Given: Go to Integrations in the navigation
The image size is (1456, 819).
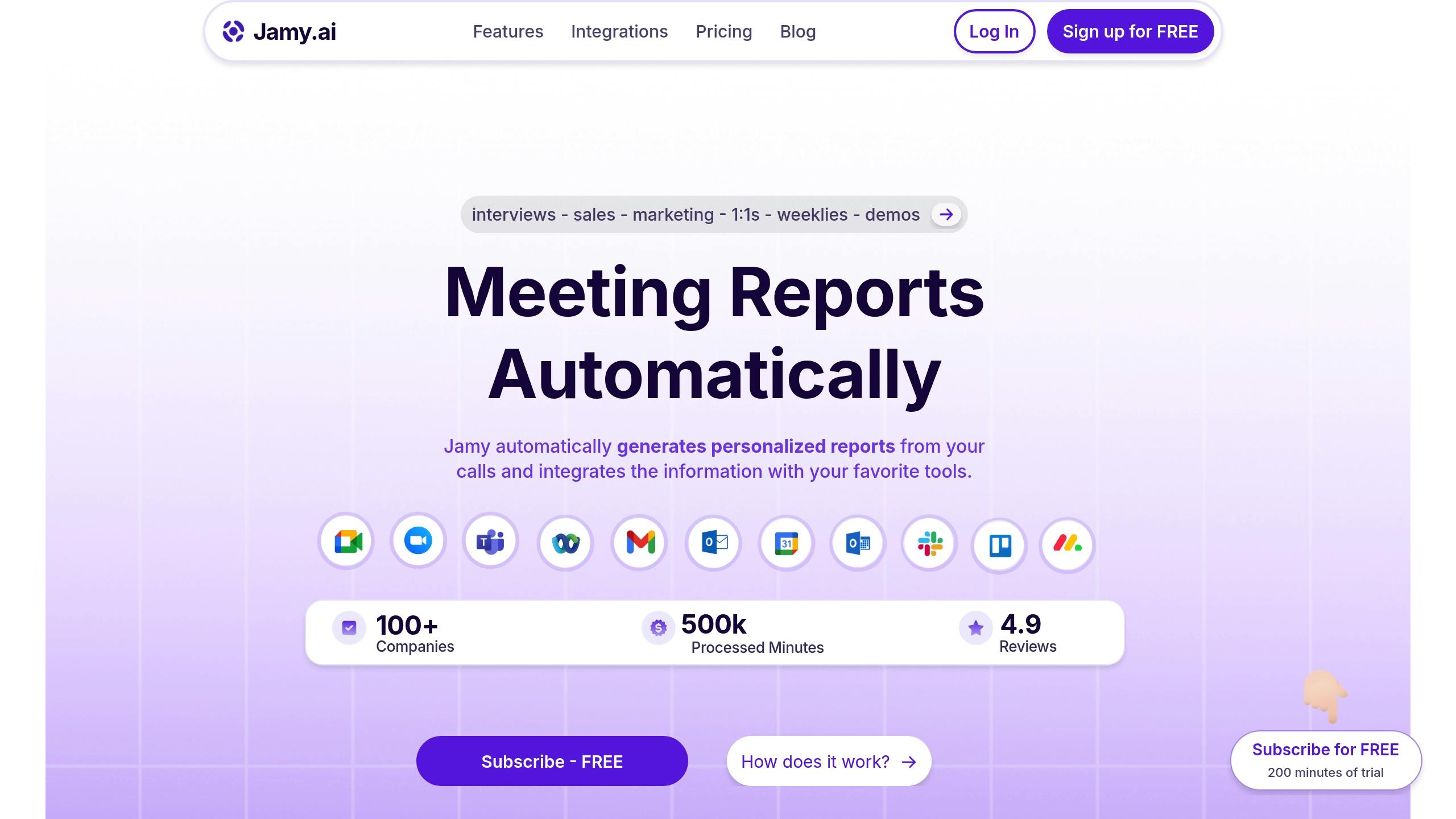Looking at the screenshot, I should coord(619,31).
